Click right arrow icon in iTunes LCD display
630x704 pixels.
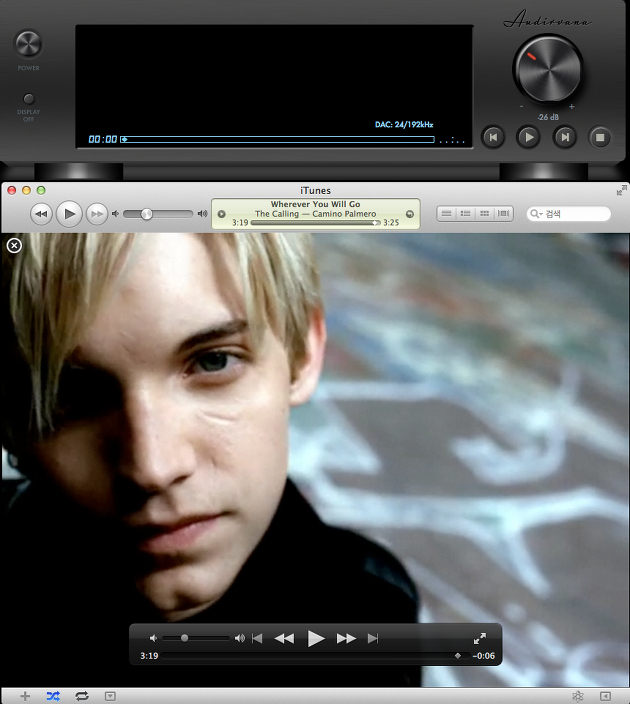pyautogui.click(x=410, y=214)
